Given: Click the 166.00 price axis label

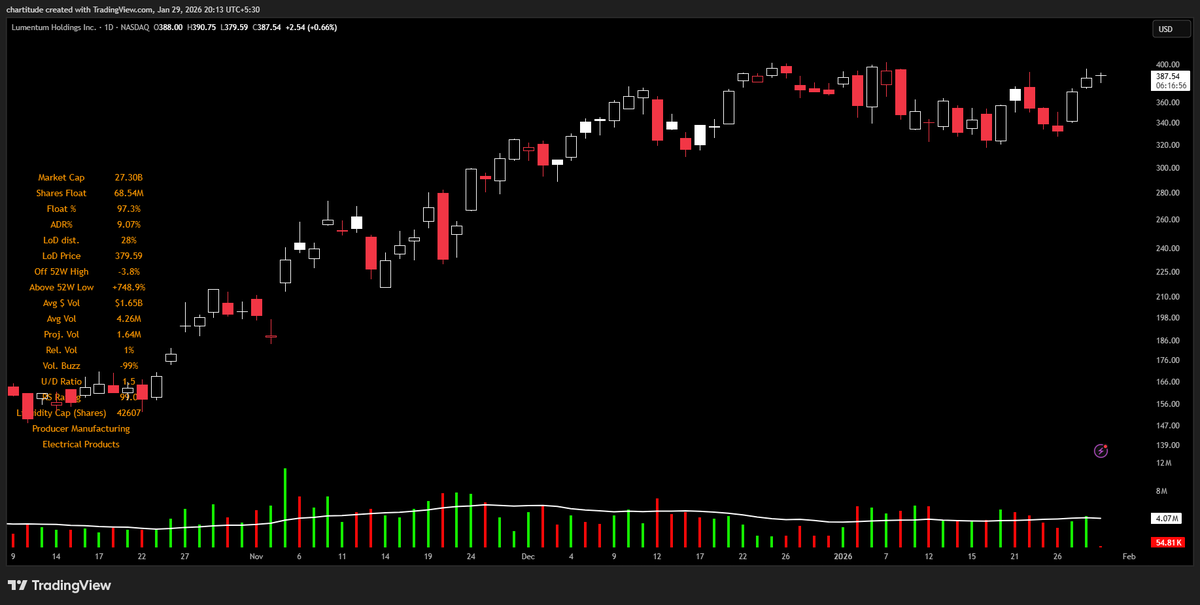Looking at the screenshot, I should coord(1167,381).
